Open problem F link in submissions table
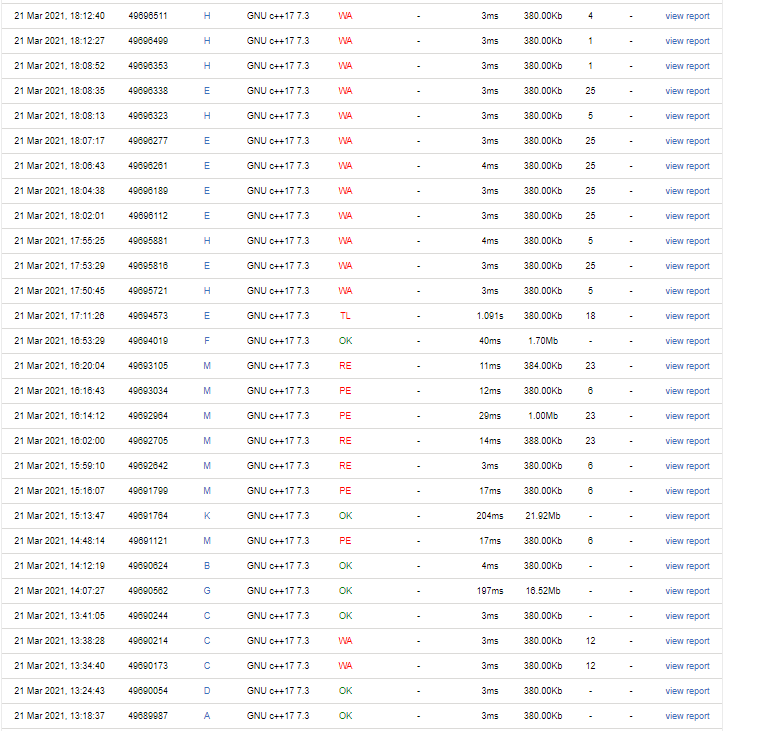Viewport: 774px width, 731px height. tap(207, 341)
